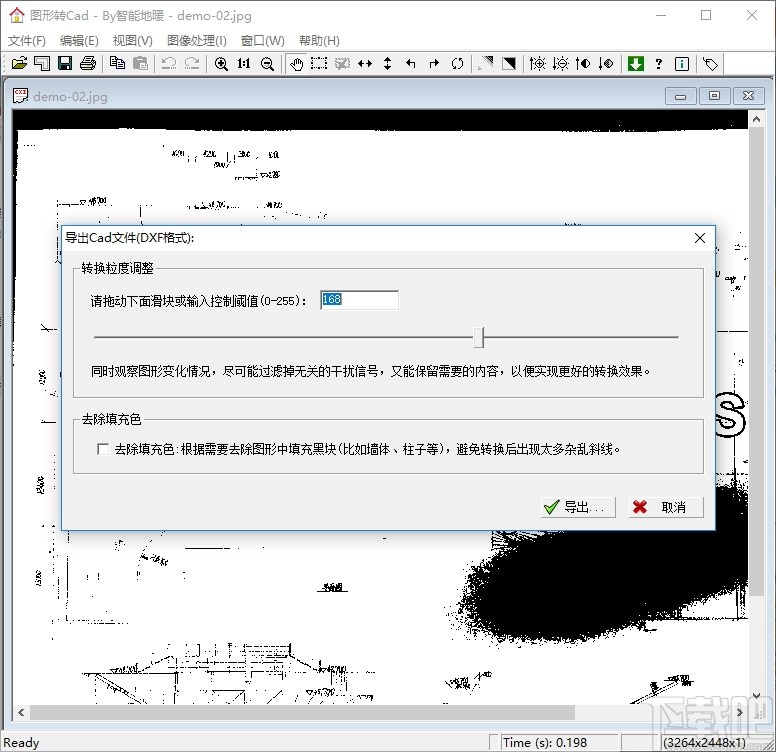Click the tag icon in toolbar
776x752 pixels.
[711, 63]
